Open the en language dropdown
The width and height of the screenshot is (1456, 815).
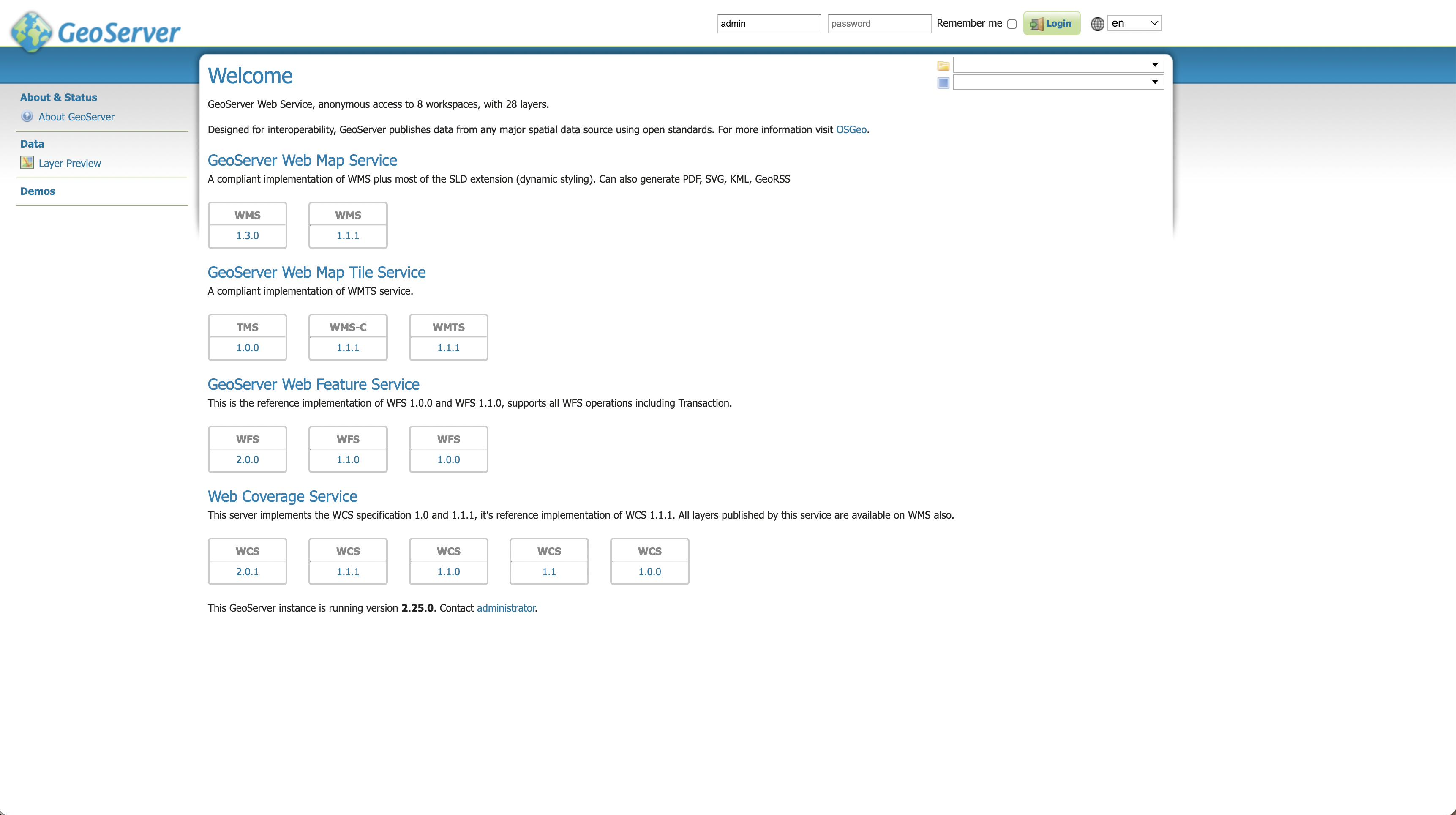coord(1134,23)
